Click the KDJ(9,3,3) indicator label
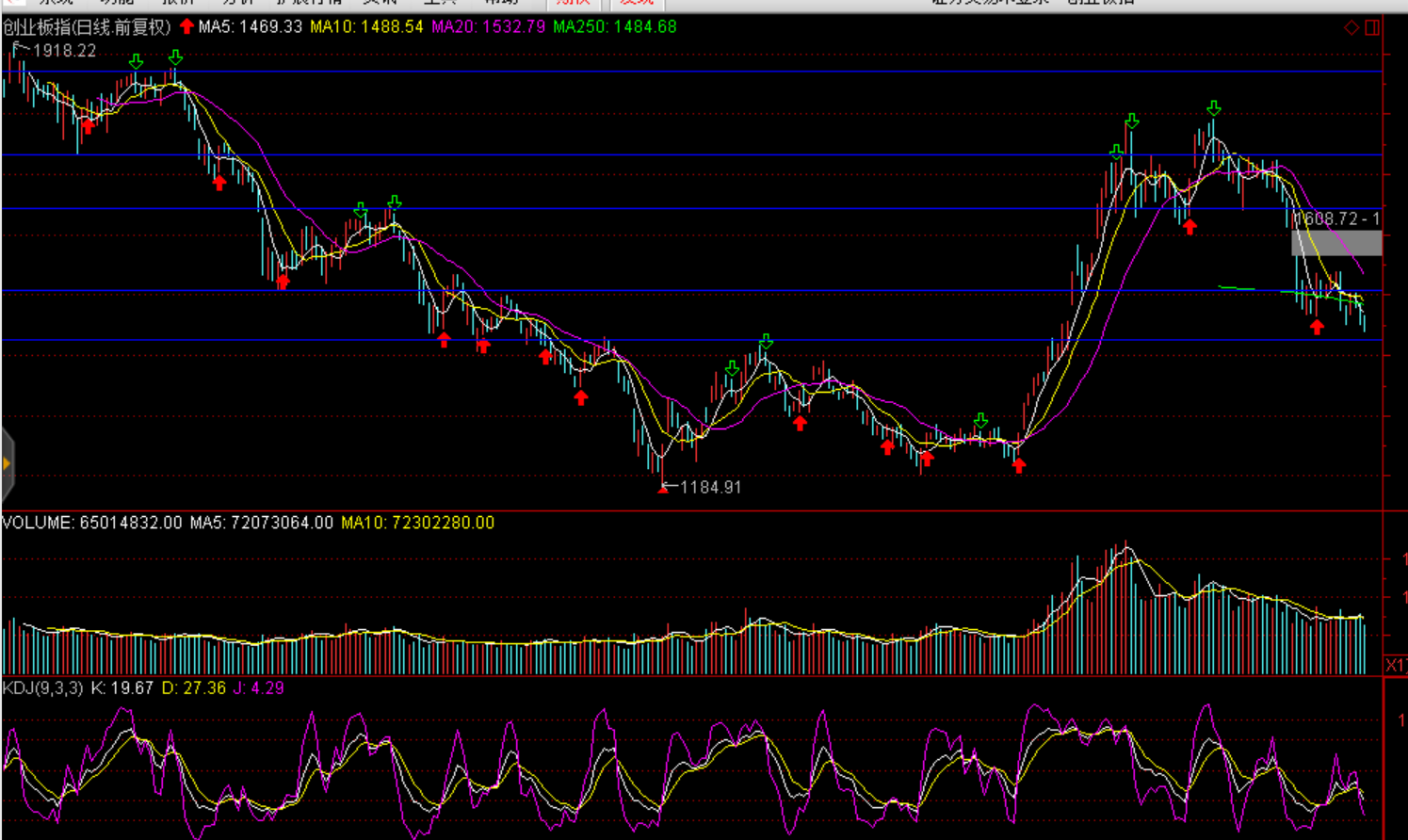 [43, 688]
